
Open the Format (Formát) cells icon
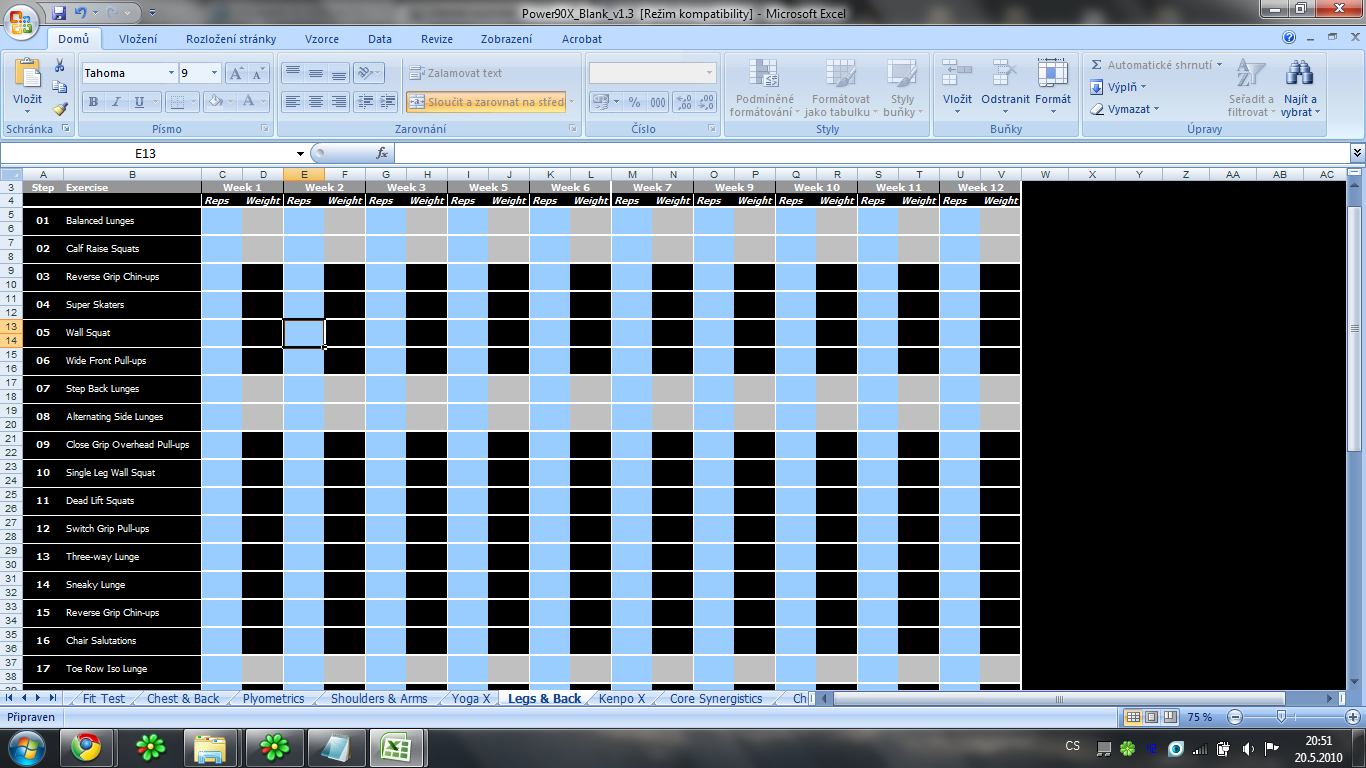click(x=1052, y=89)
